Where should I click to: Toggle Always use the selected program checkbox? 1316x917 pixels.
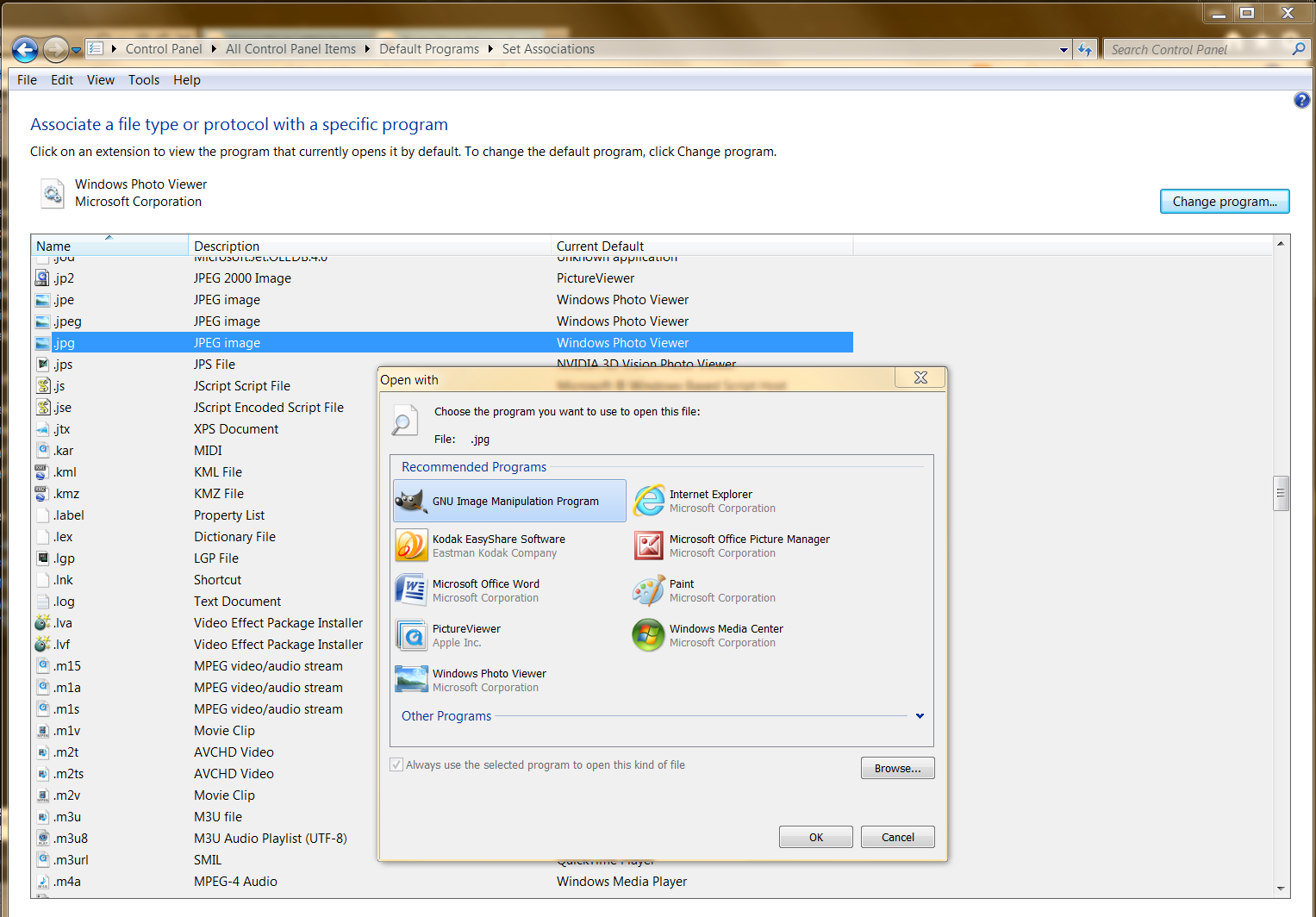tap(396, 764)
